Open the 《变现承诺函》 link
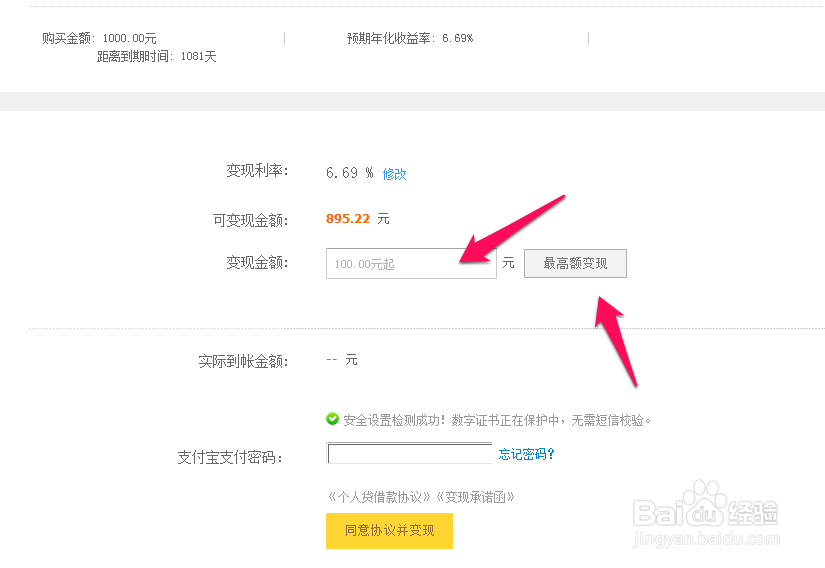825x568 pixels. tap(475, 497)
